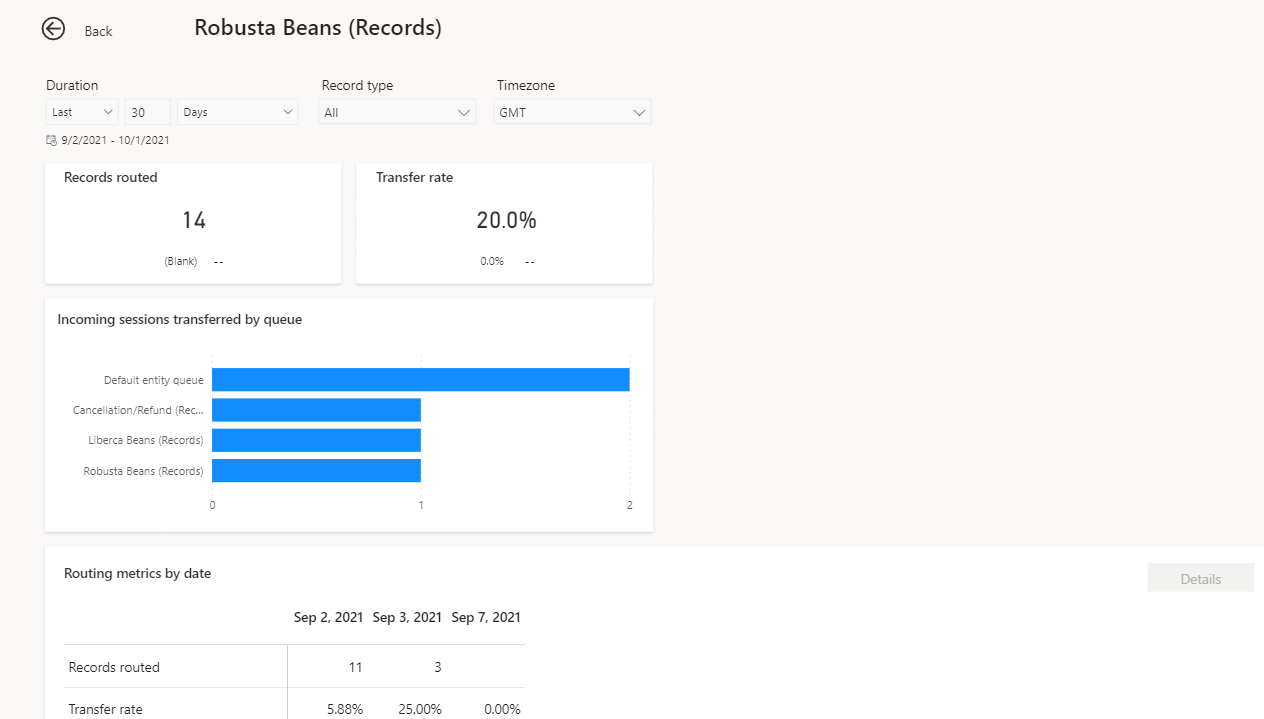The image size is (1264, 719).
Task: Select the Records routed metric card
Action: tap(193, 222)
